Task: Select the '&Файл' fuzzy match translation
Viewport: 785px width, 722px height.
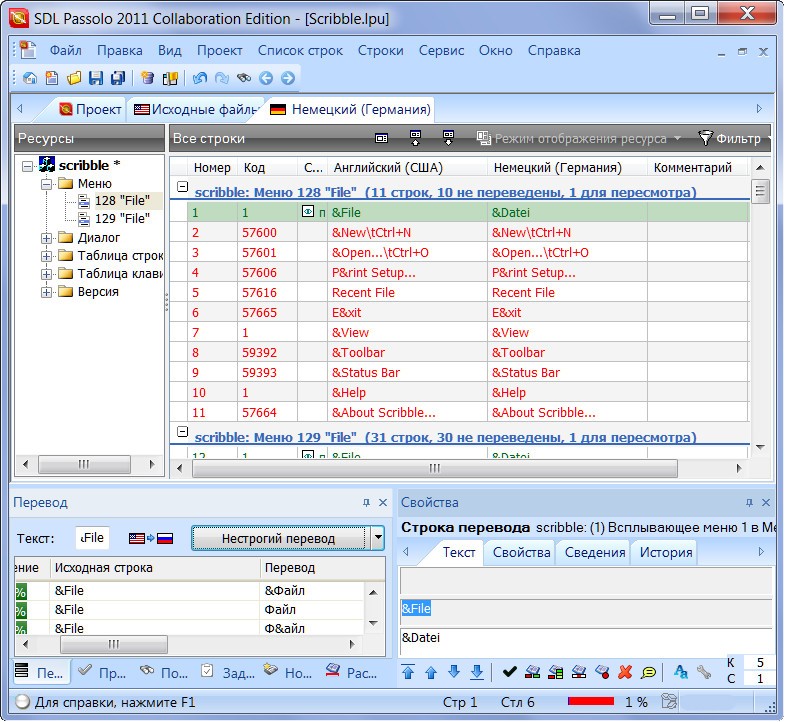Action: click(284, 590)
